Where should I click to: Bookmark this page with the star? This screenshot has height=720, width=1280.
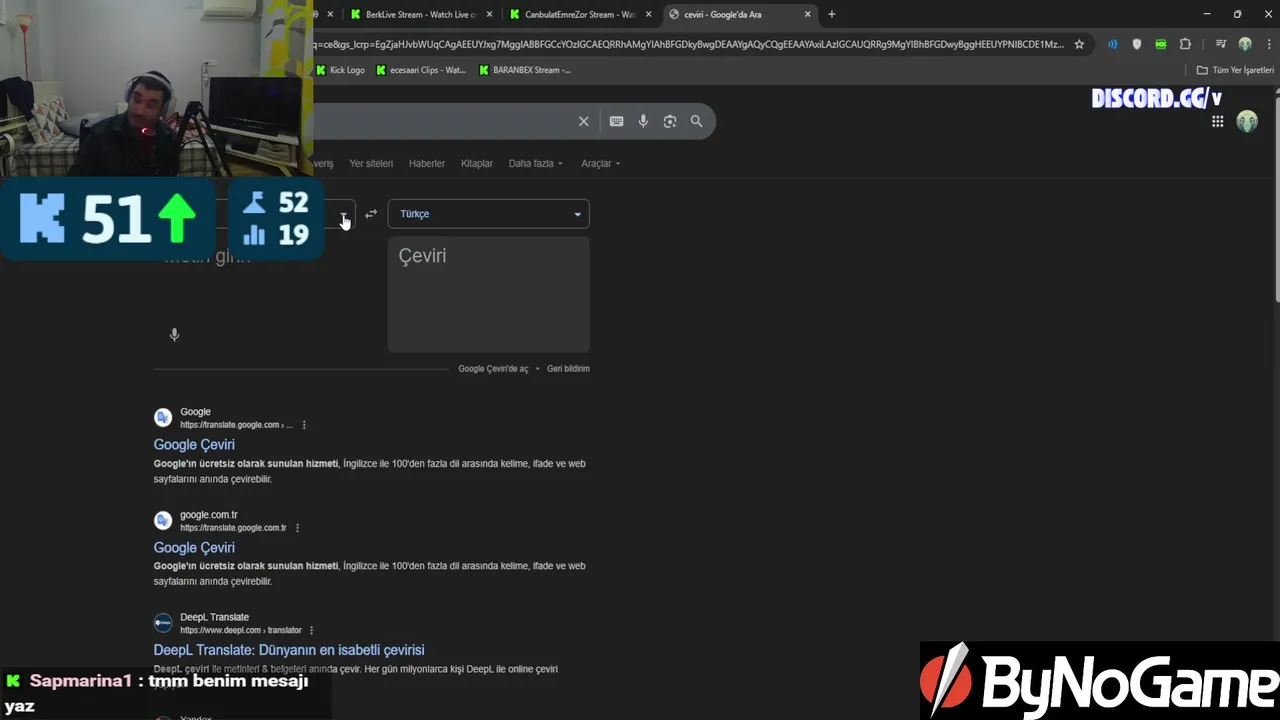(x=1079, y=44)
